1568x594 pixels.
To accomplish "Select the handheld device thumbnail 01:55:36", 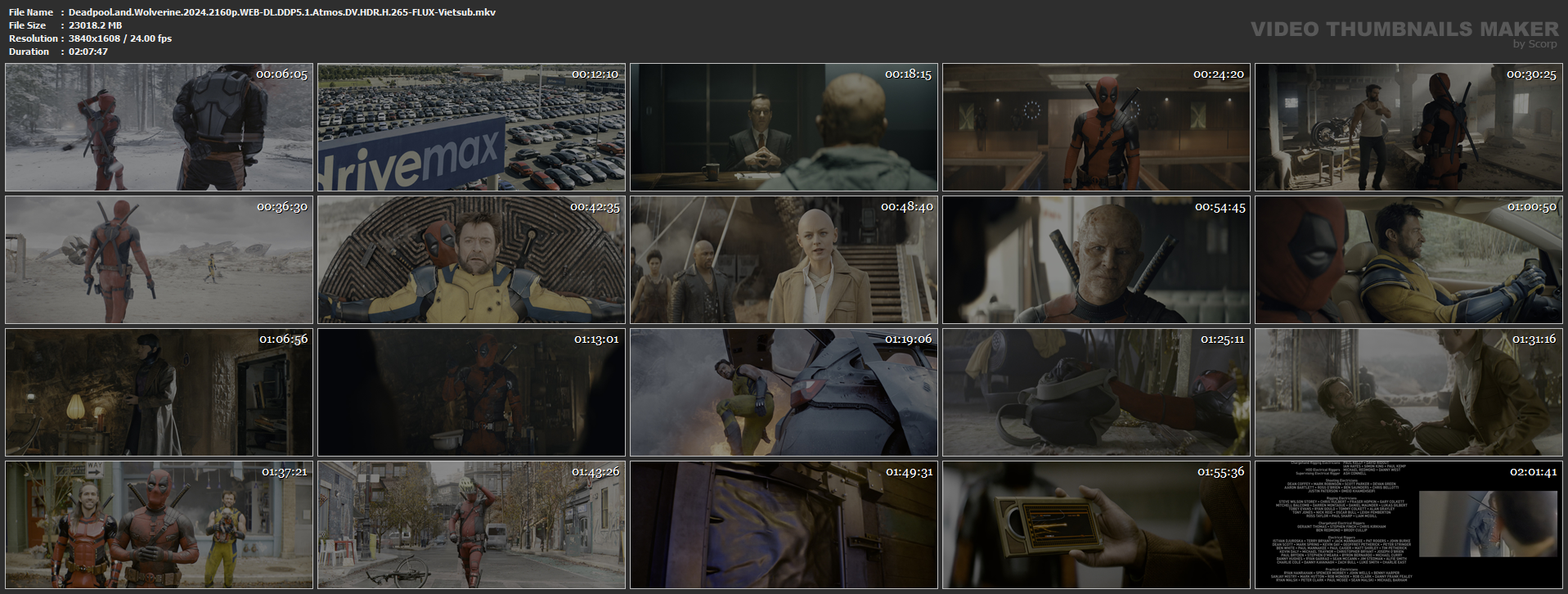I will click(x=1096, y=525).
